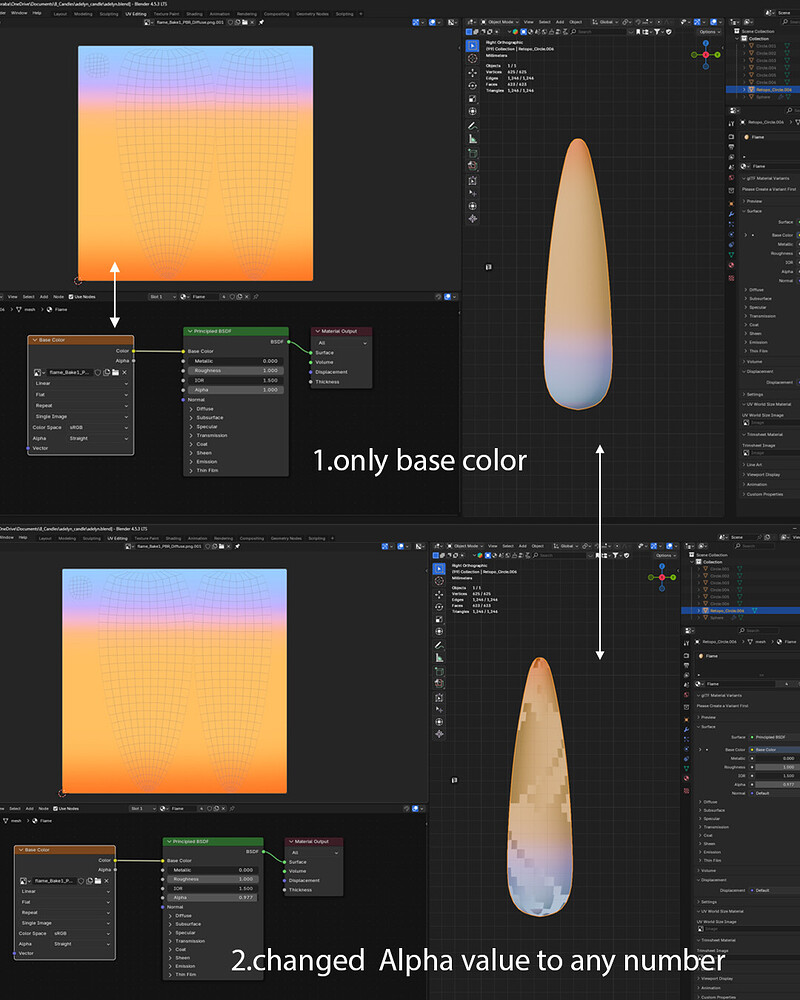The width and height of the screenshot is (800, 1000).
Task: Switch to Shading workspace tab in upper window
Action: click(x=195, y=13)
